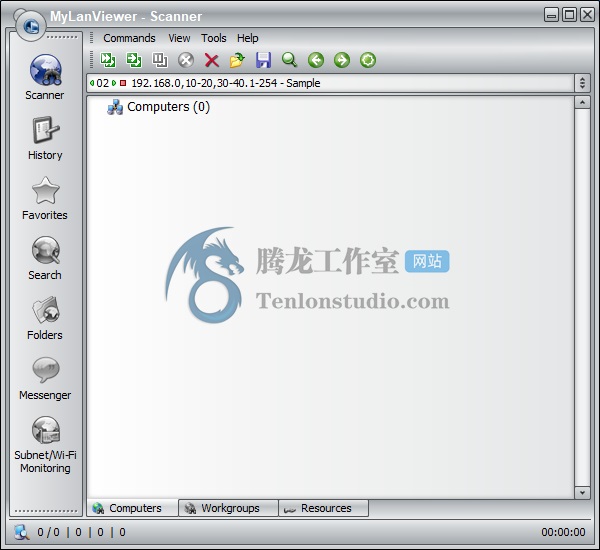The height and width of the screenshot is (550, 600).
Task: Click the small red square range marker
Action: 123,83
